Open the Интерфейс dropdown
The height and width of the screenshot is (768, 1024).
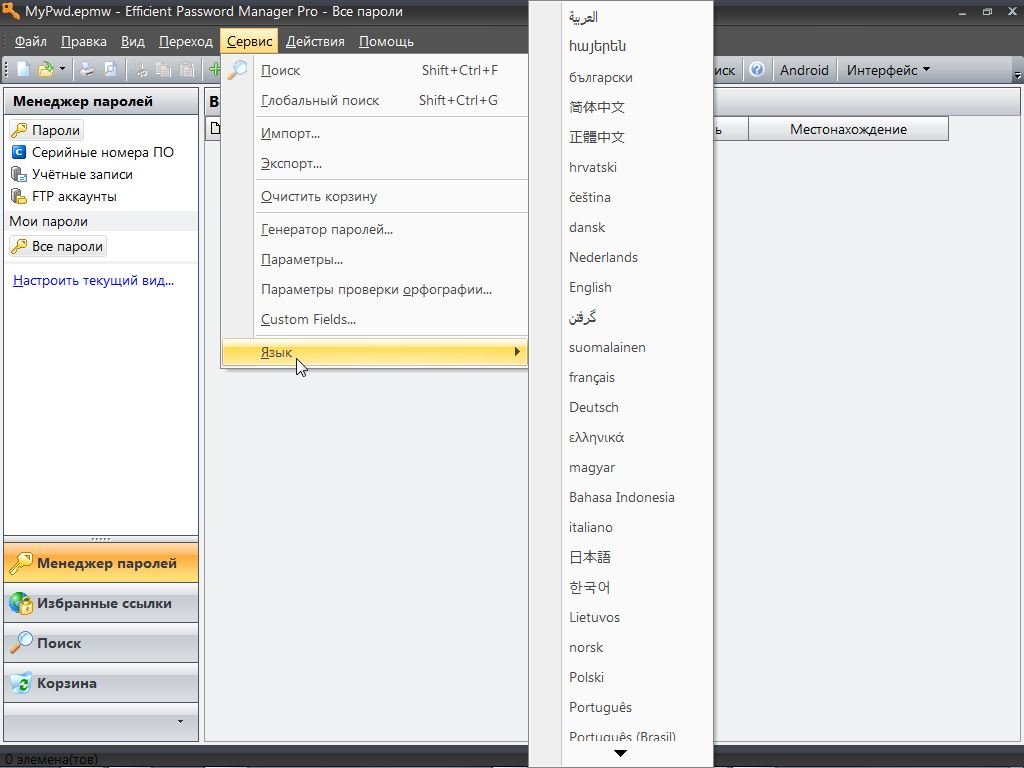(x=888, y=70)
